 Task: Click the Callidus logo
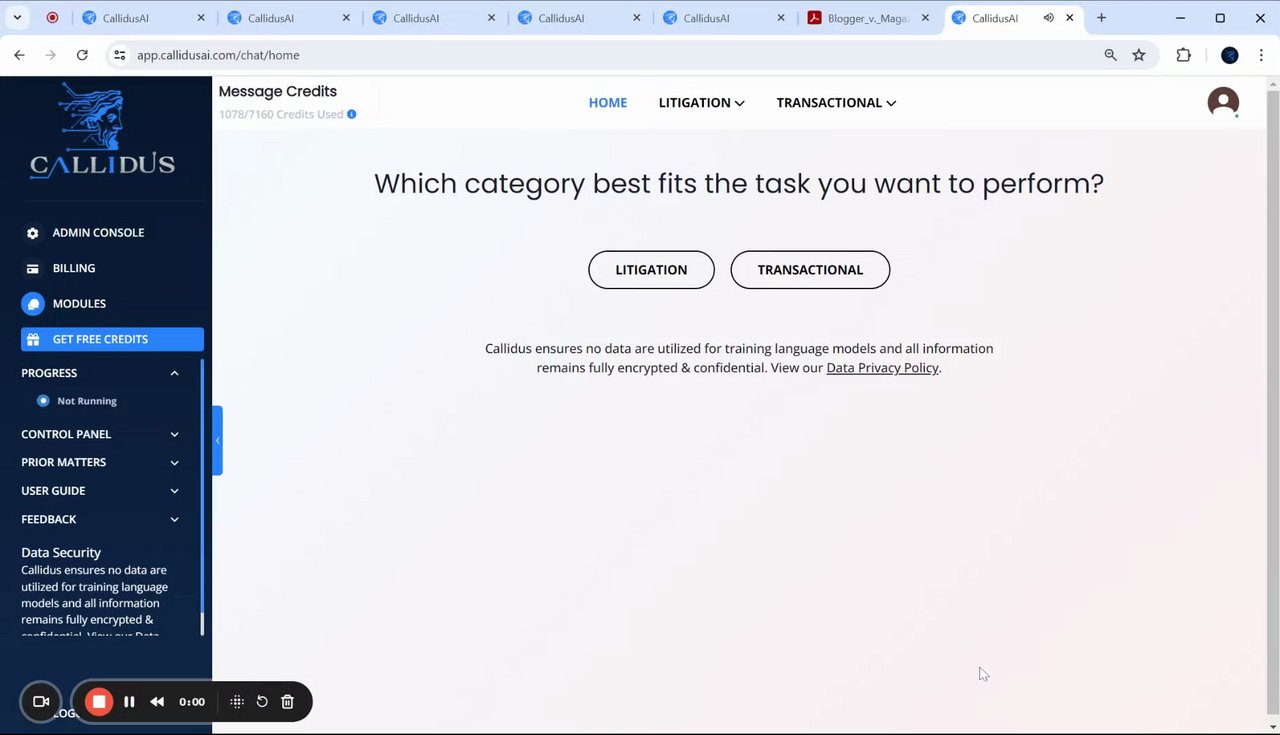(102, 131)
